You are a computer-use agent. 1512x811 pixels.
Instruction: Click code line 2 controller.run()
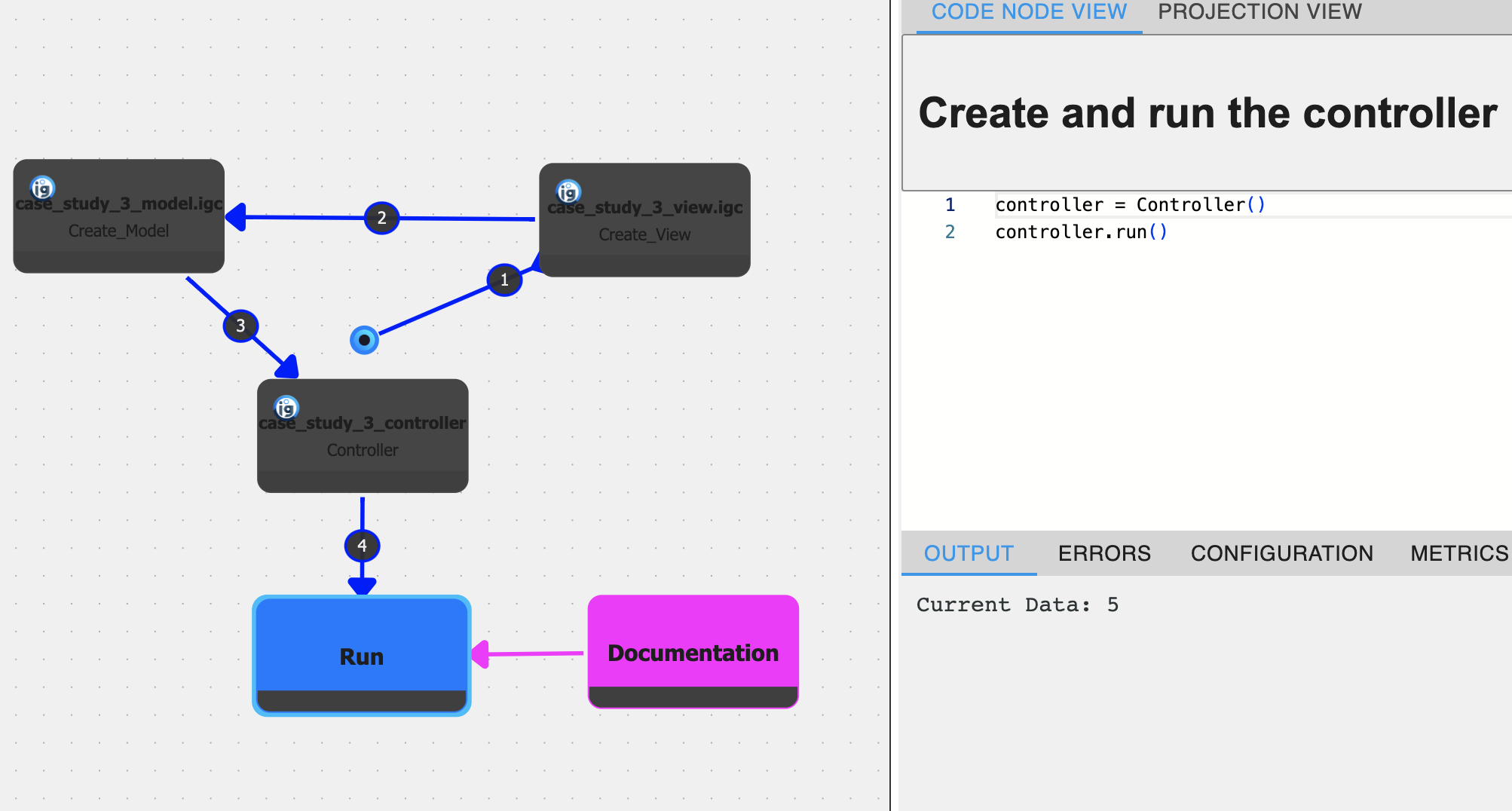[x=1081, y=232]
